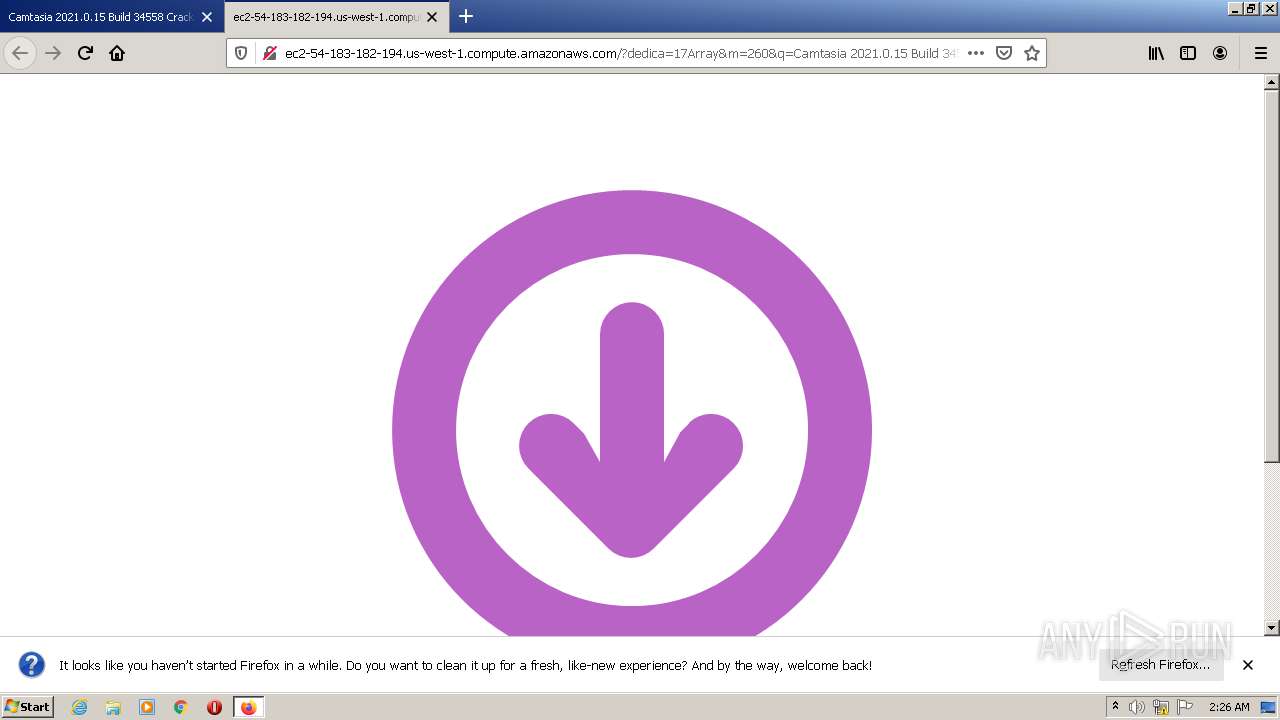Open the Firefox home page
Image resolution: width=1280 pixels, height=720 pixels.
(x=117, y=53)
